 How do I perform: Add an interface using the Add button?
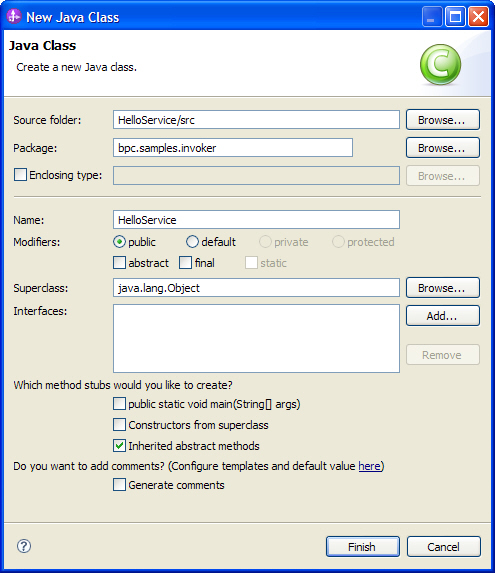click(443, 316)
